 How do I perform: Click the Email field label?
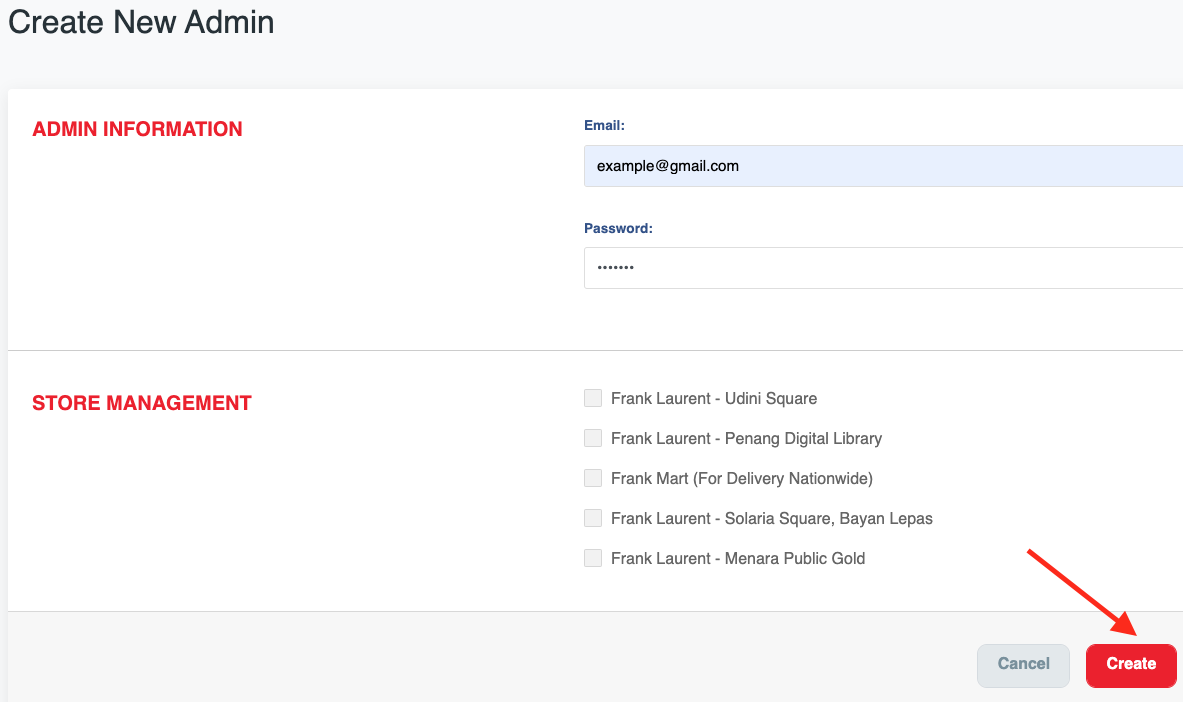tap(604, 126)
